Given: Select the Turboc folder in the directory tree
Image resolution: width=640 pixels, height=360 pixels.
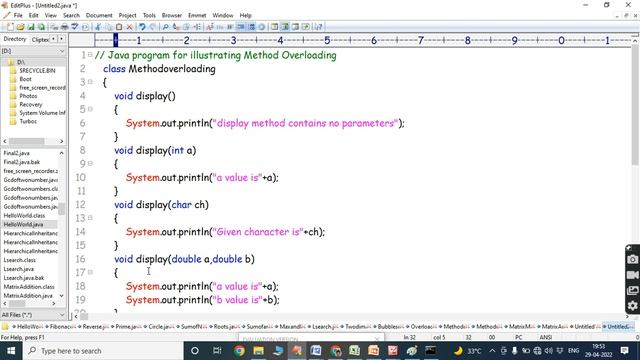Looking at the screenshot, I should tap(28, 121).
